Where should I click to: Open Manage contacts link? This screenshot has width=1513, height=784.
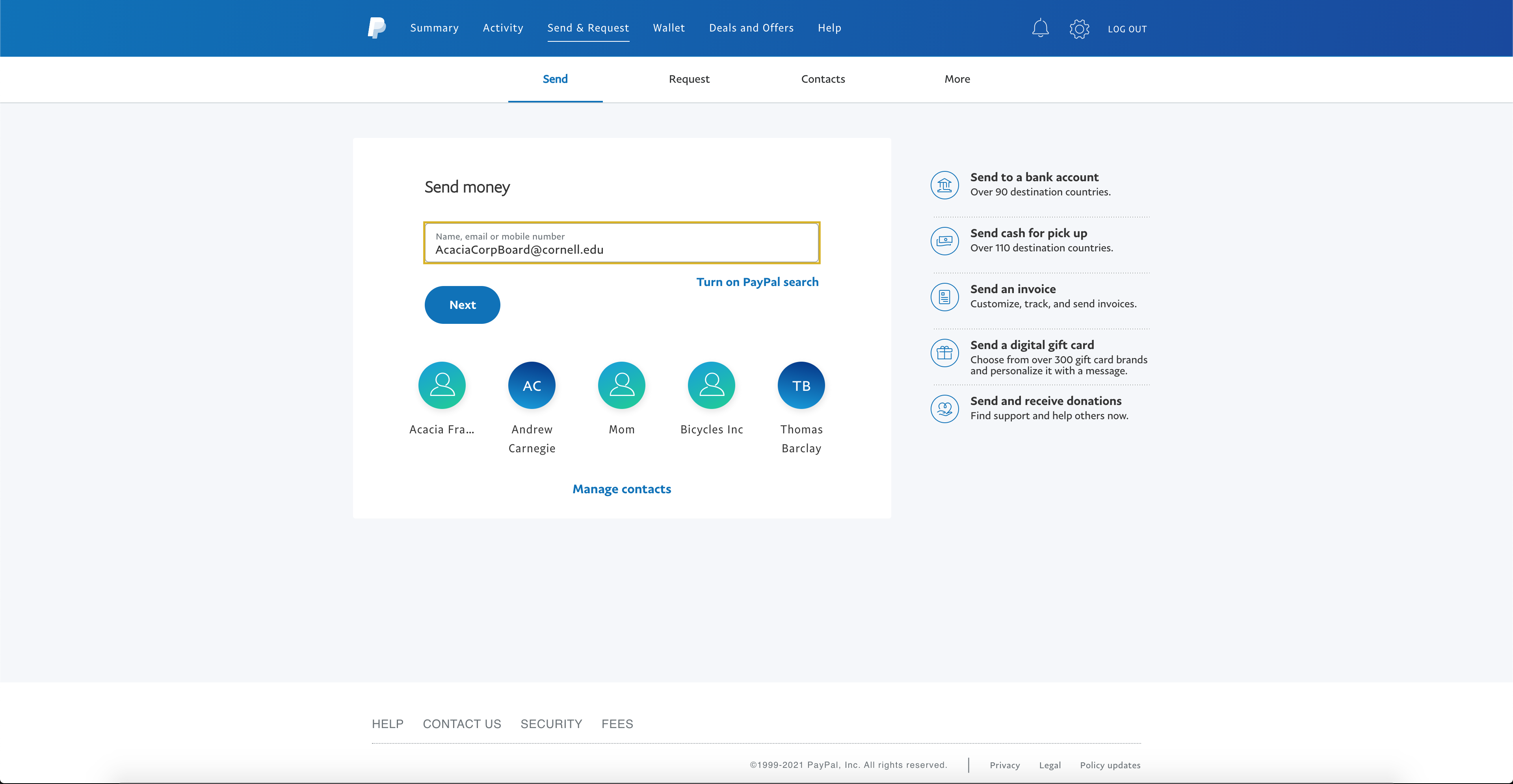point(621,489)
